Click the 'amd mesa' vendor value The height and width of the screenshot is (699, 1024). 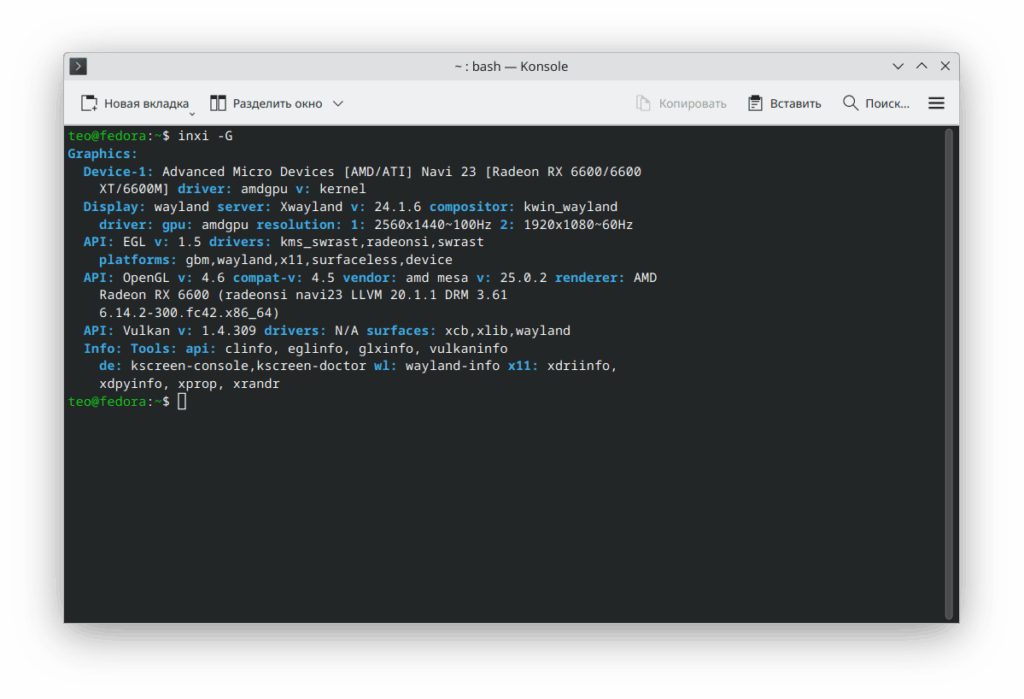pyautogui.click(x=437, y=277)
